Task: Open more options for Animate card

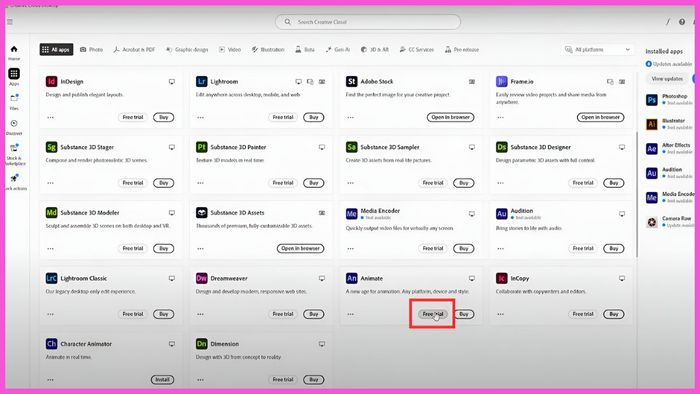Action: (350, 314)
